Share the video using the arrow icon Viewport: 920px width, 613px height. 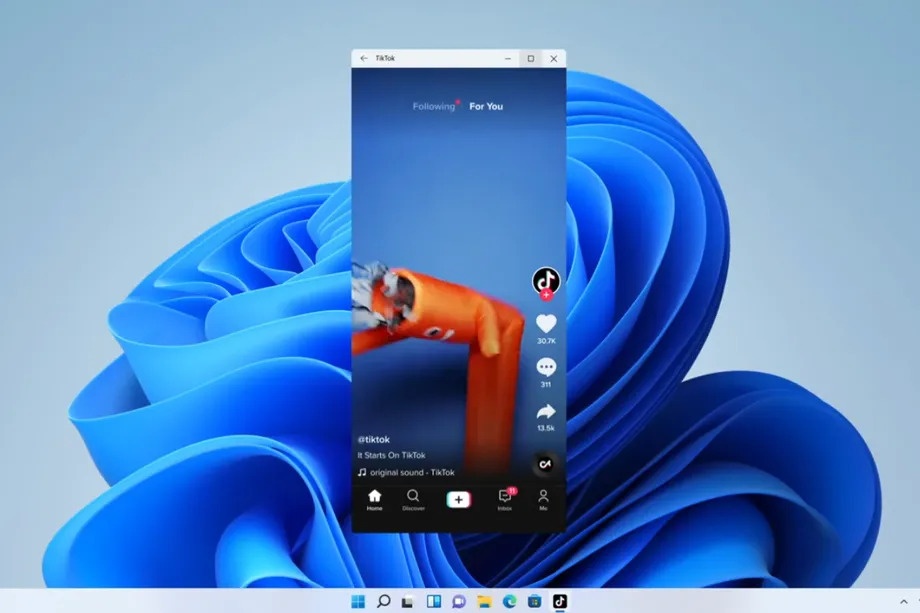pos(545,410)
